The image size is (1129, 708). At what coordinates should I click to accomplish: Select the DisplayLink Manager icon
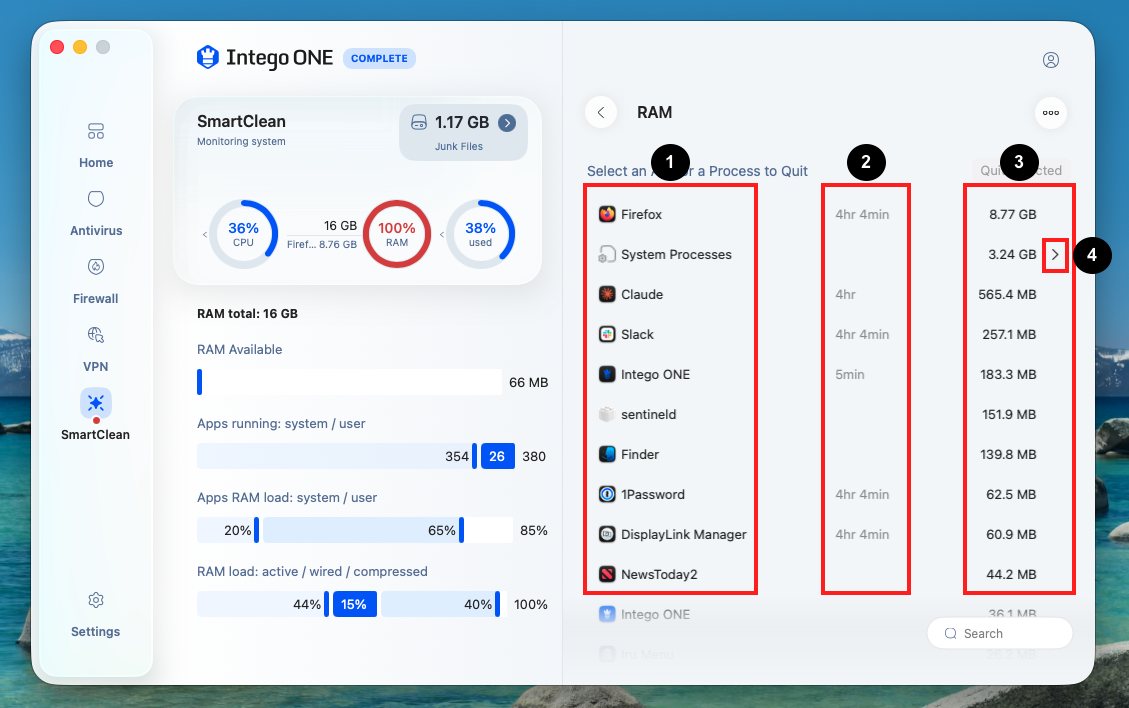pyautogui.click(x=607, y=534)
